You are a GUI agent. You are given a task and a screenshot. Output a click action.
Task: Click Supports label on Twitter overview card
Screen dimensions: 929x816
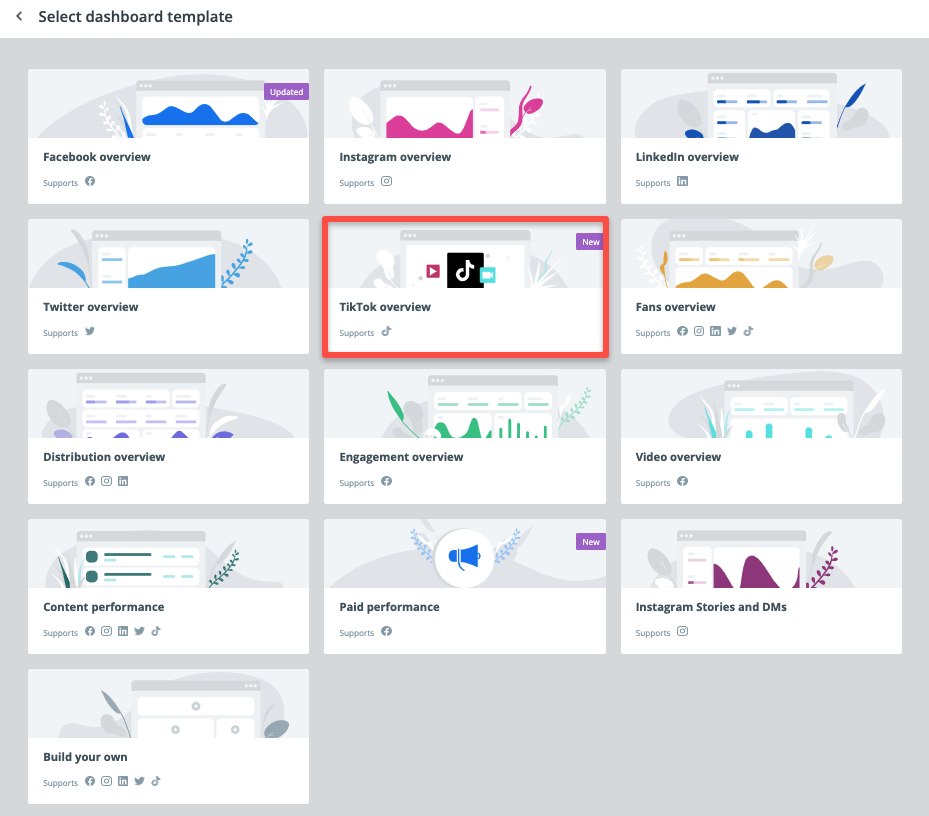tap(60, 333)
